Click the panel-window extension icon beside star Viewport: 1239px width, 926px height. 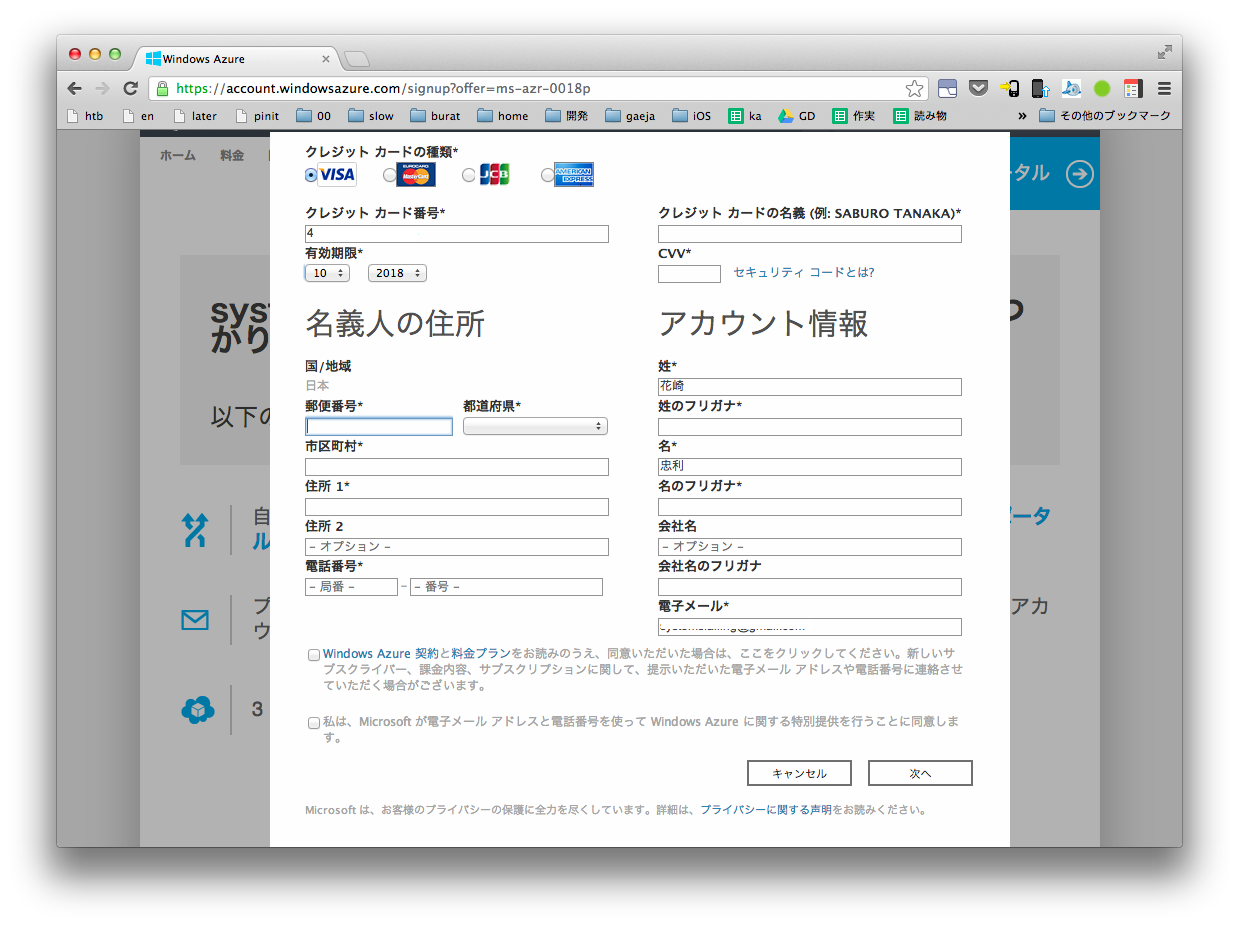tap(948, 88)
